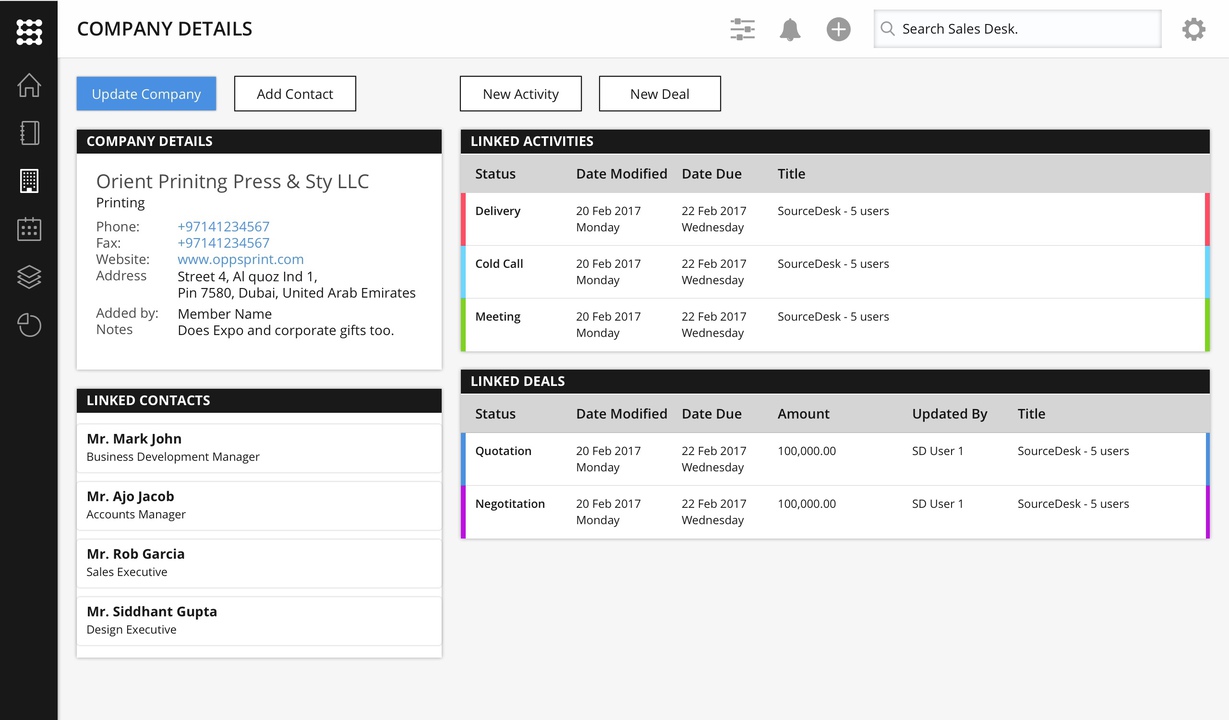Select the Companies building icon in sidebar
The image size is (1229, 720).
tap(29, 181)
